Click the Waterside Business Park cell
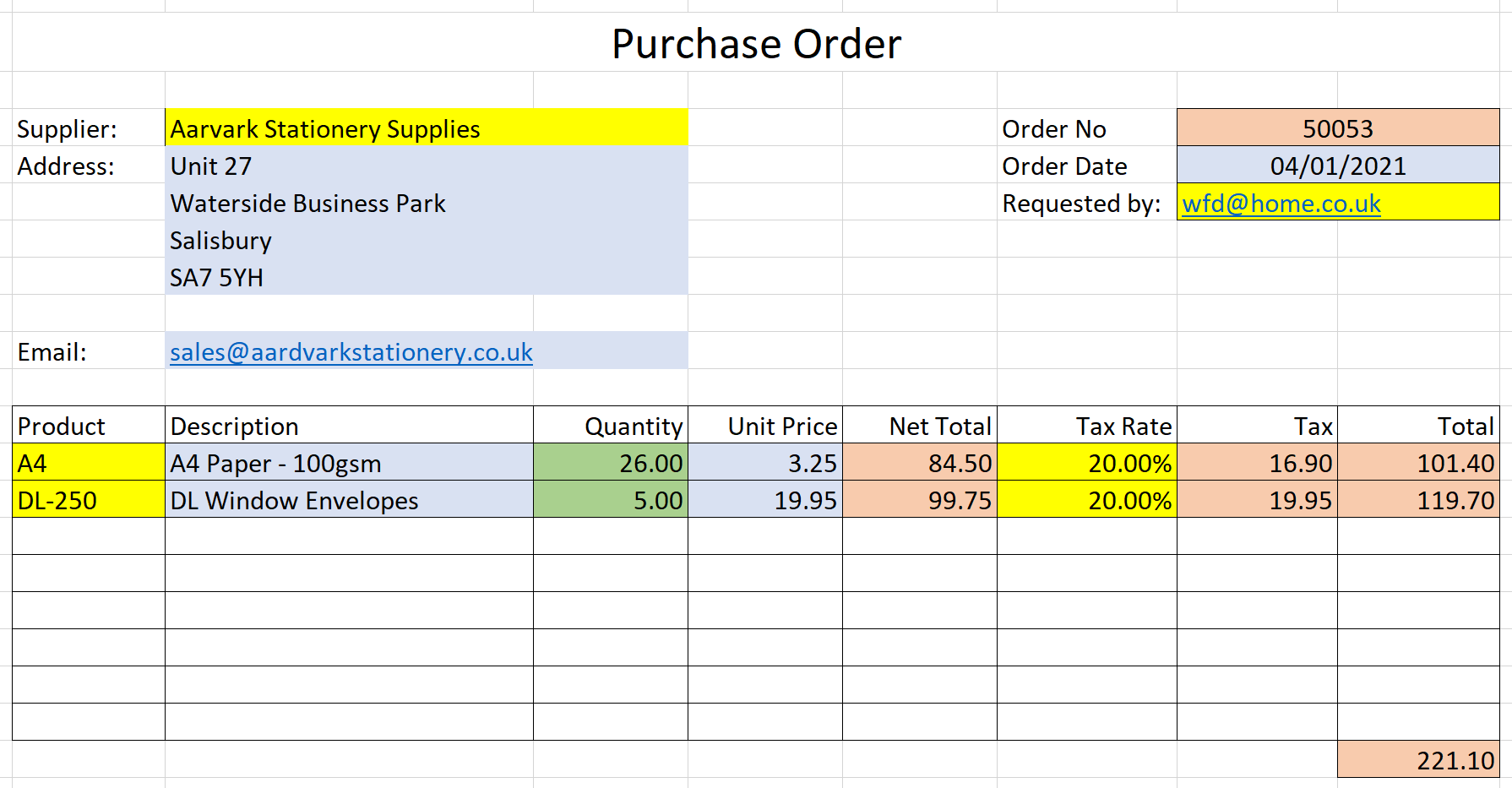The width and height of the screenshot is (1512, 788). point(426,204)
